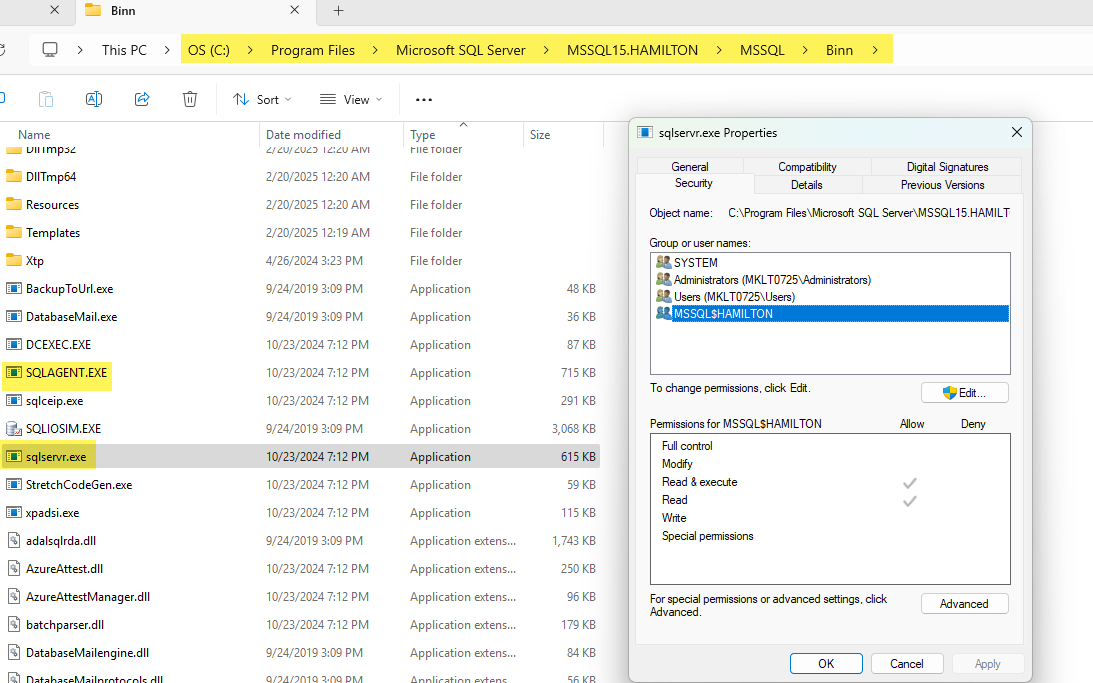This screenshot has height=683, width=1093.
Task: Open the See more ellipsis menu
Action: click(x=424, y=99)
